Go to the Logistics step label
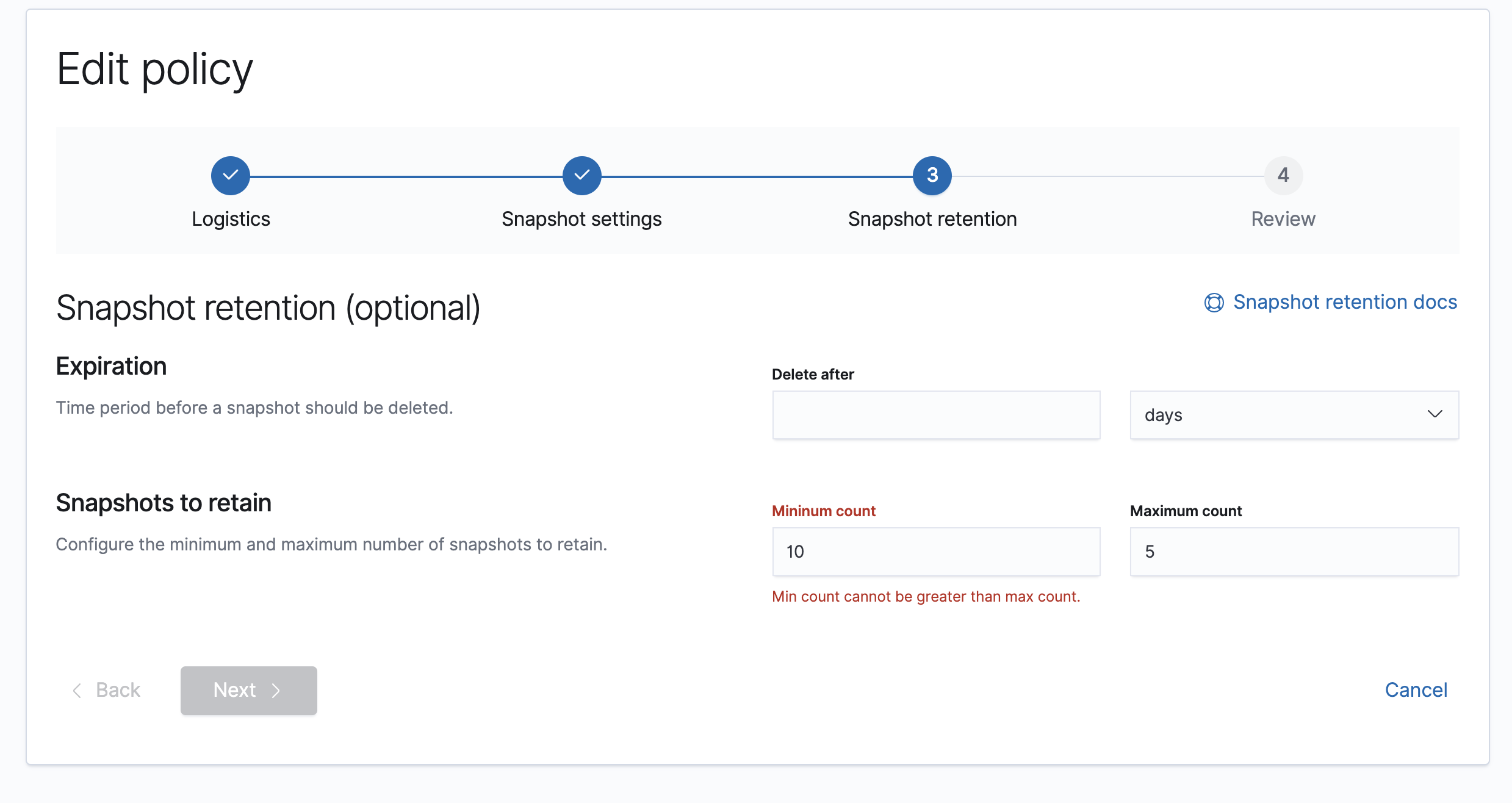The image size is (1512, 803). (x=231, y=219)
